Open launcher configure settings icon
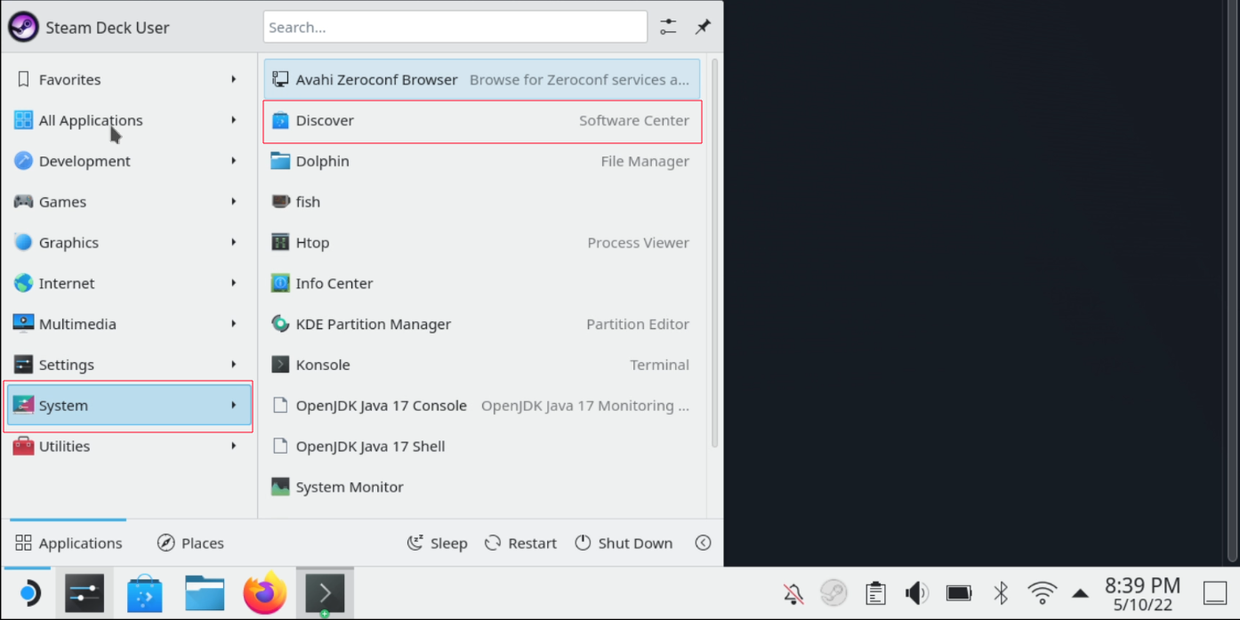Viewport: 1240px width, 620px height. [x=668, y=27]
